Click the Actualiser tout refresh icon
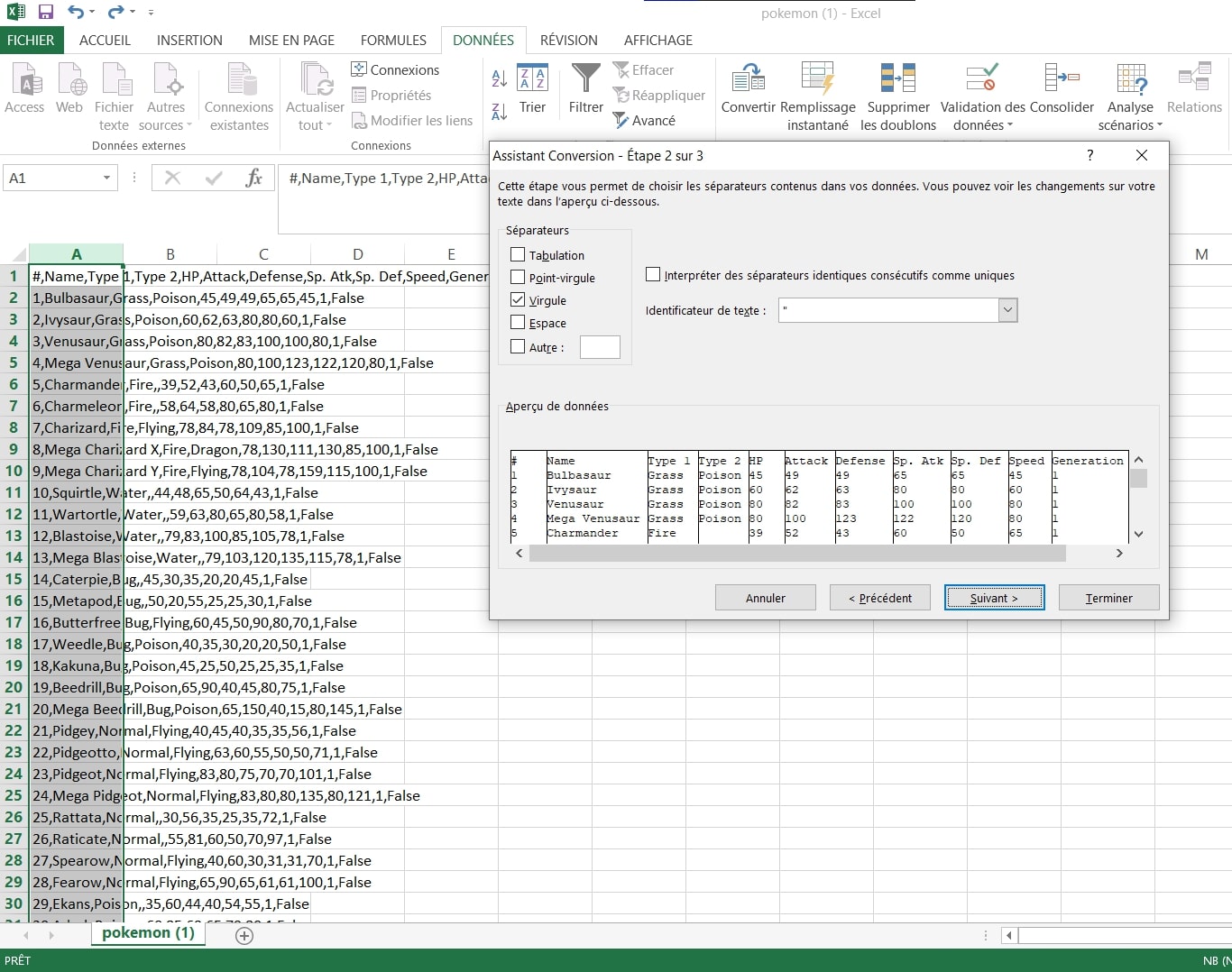The image size is (1232, 972). tap(315, 79)
